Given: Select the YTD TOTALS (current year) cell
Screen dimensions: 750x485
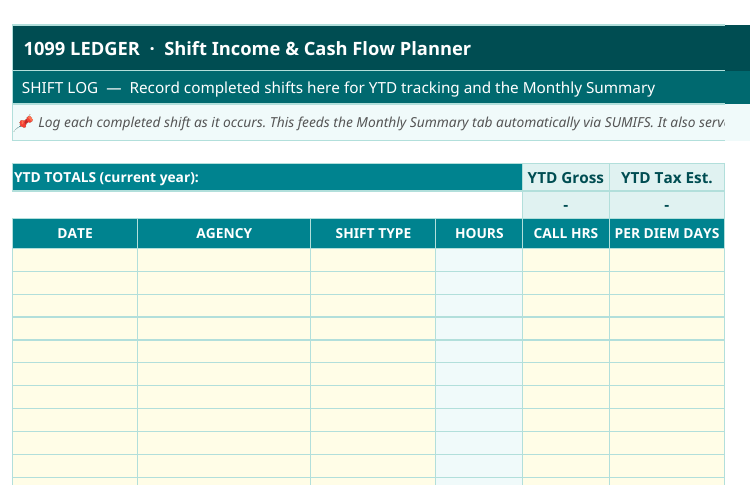Looking at the screenshot, I should point(267,177).
